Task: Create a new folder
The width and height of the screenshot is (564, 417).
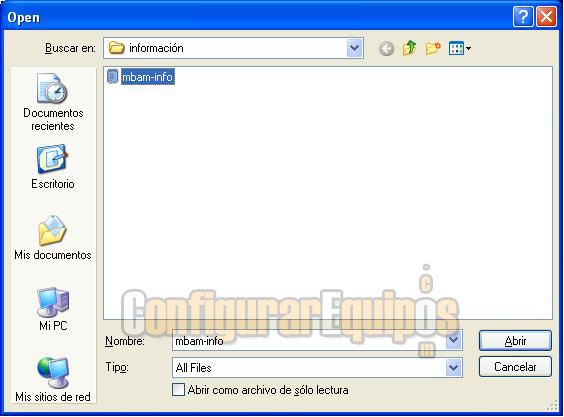Action: 433,48
